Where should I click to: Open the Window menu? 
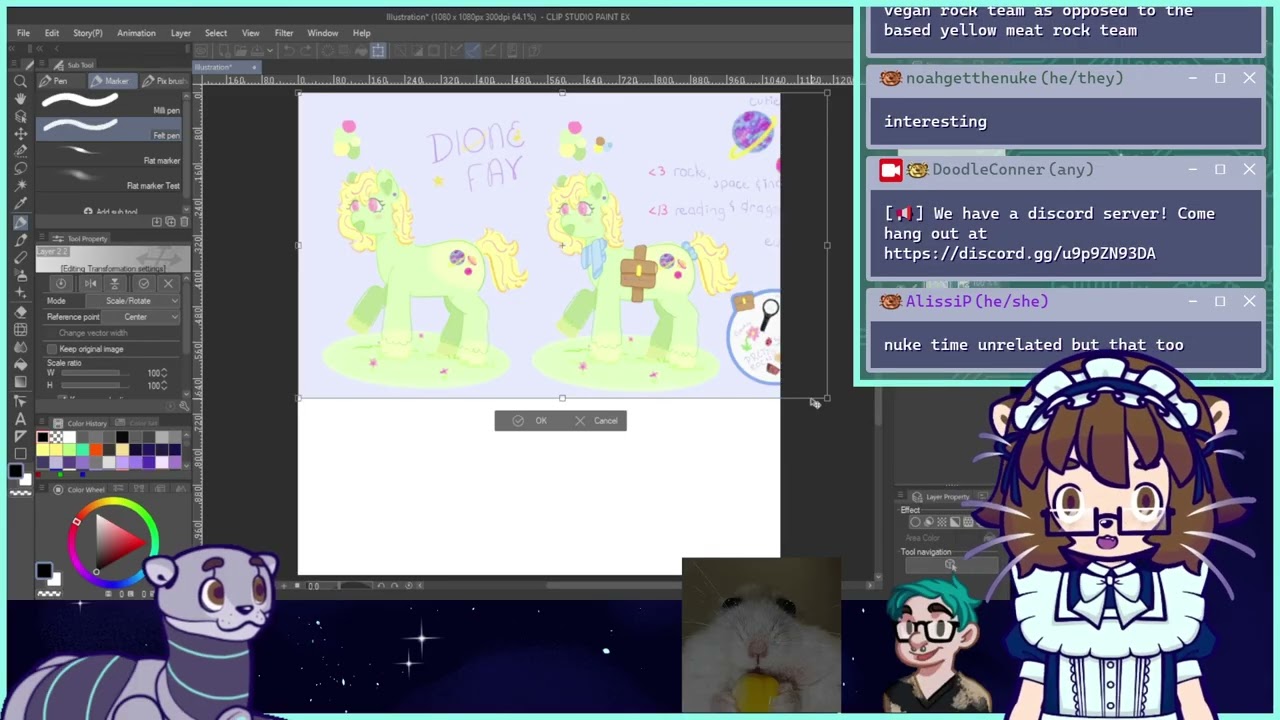click(x=323, y=33)
